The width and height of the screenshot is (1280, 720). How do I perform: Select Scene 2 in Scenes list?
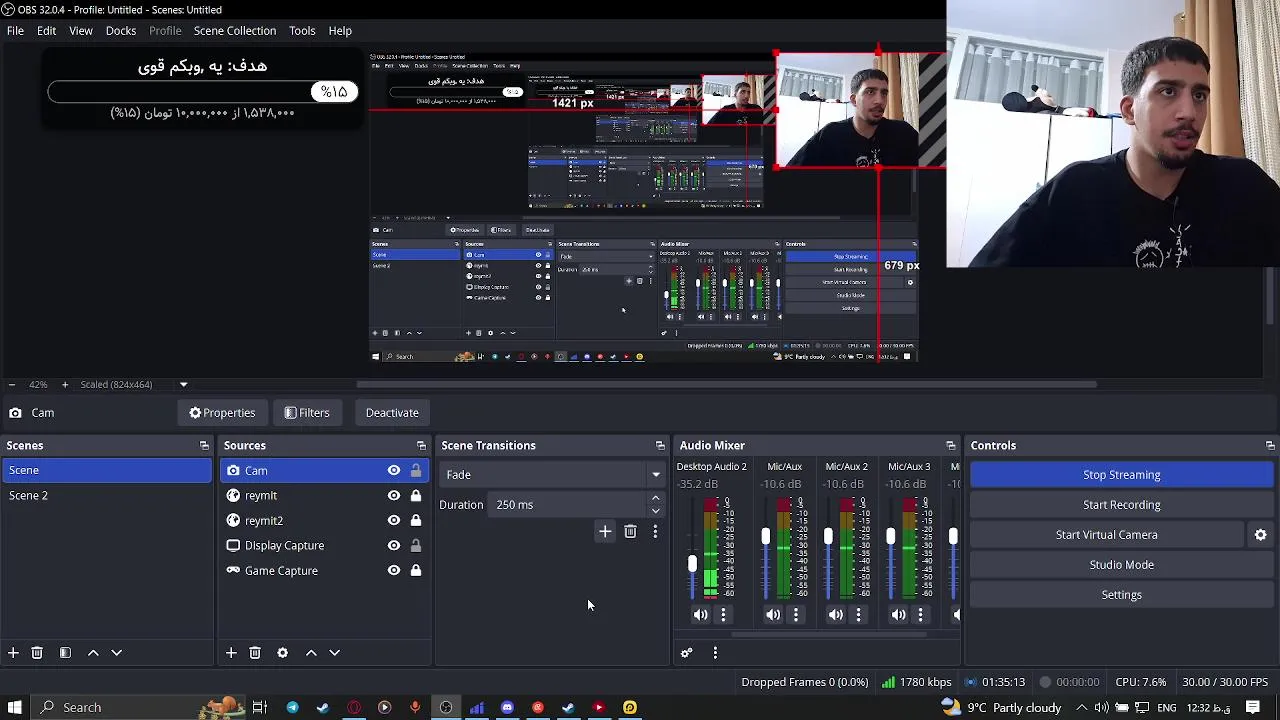click(107, 495)
